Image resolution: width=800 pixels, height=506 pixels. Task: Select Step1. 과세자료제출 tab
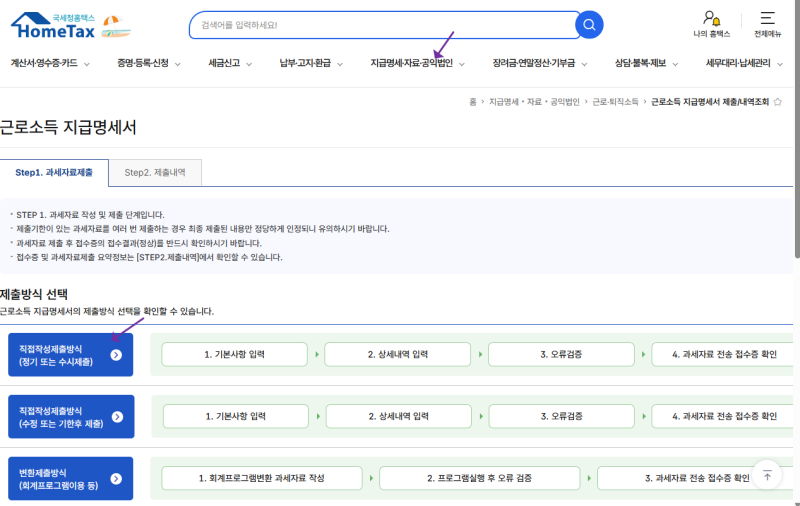tap(54, 172)
